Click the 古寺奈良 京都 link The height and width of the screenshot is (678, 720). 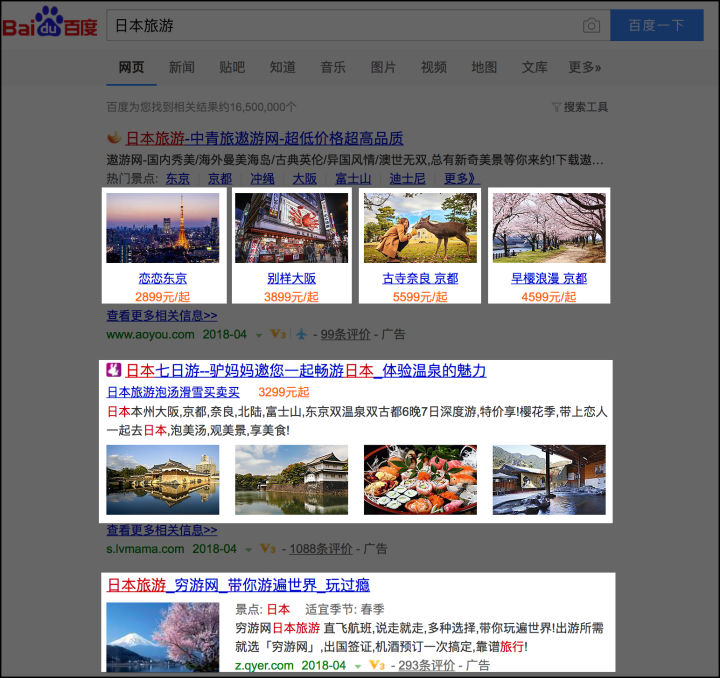[x=420, y=278]
